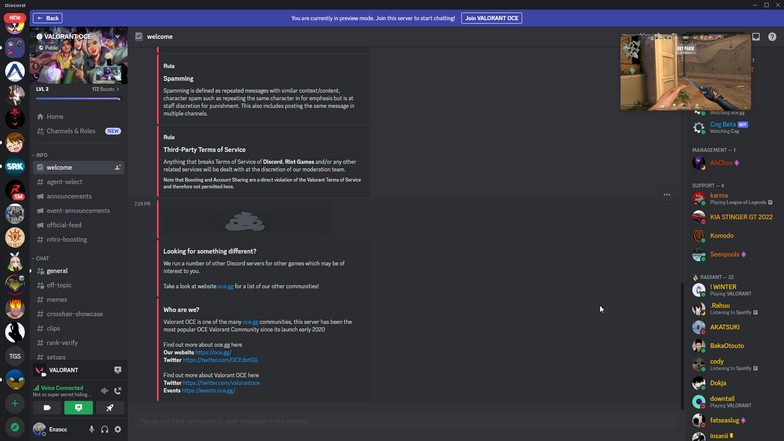Open the announcements channel
784x441 pixels.
click(x=78, y=196)
